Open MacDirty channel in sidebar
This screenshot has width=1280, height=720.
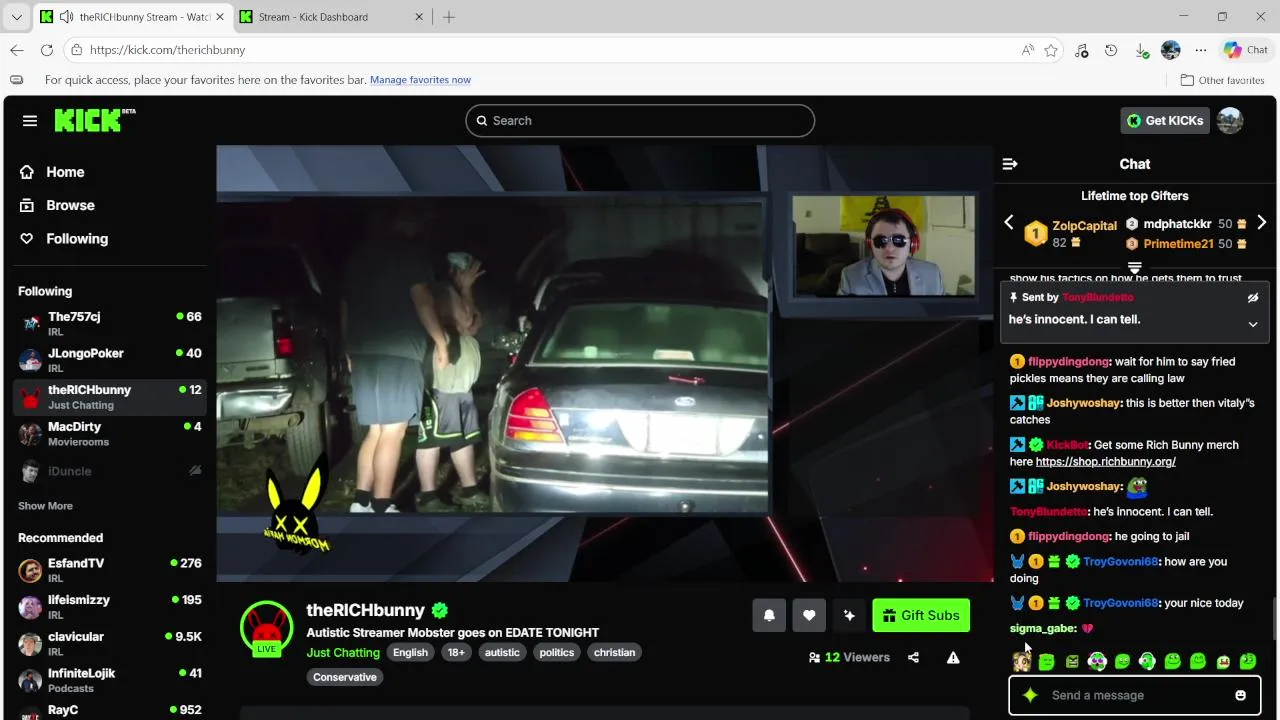point(110,433)
